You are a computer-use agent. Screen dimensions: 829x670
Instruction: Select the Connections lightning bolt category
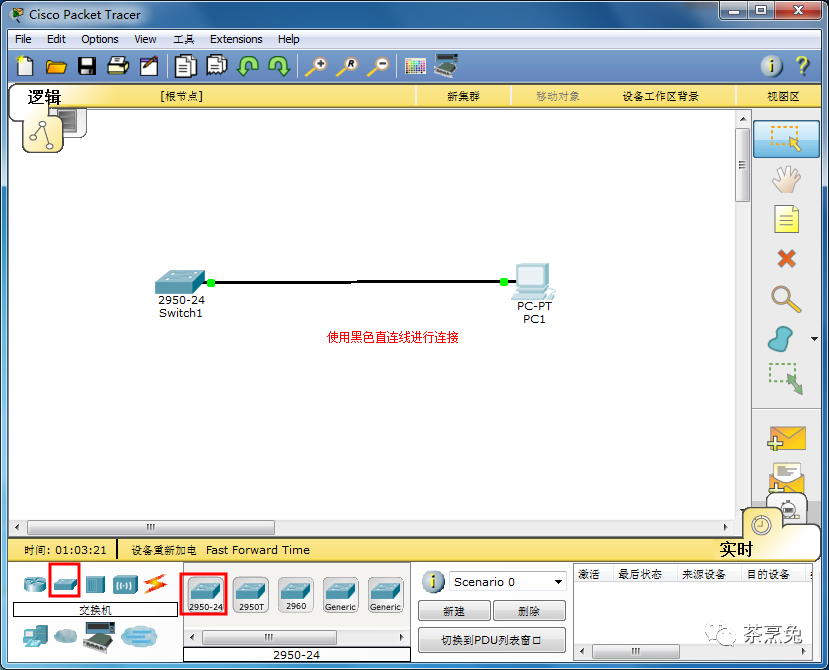(x=155, y=584)
